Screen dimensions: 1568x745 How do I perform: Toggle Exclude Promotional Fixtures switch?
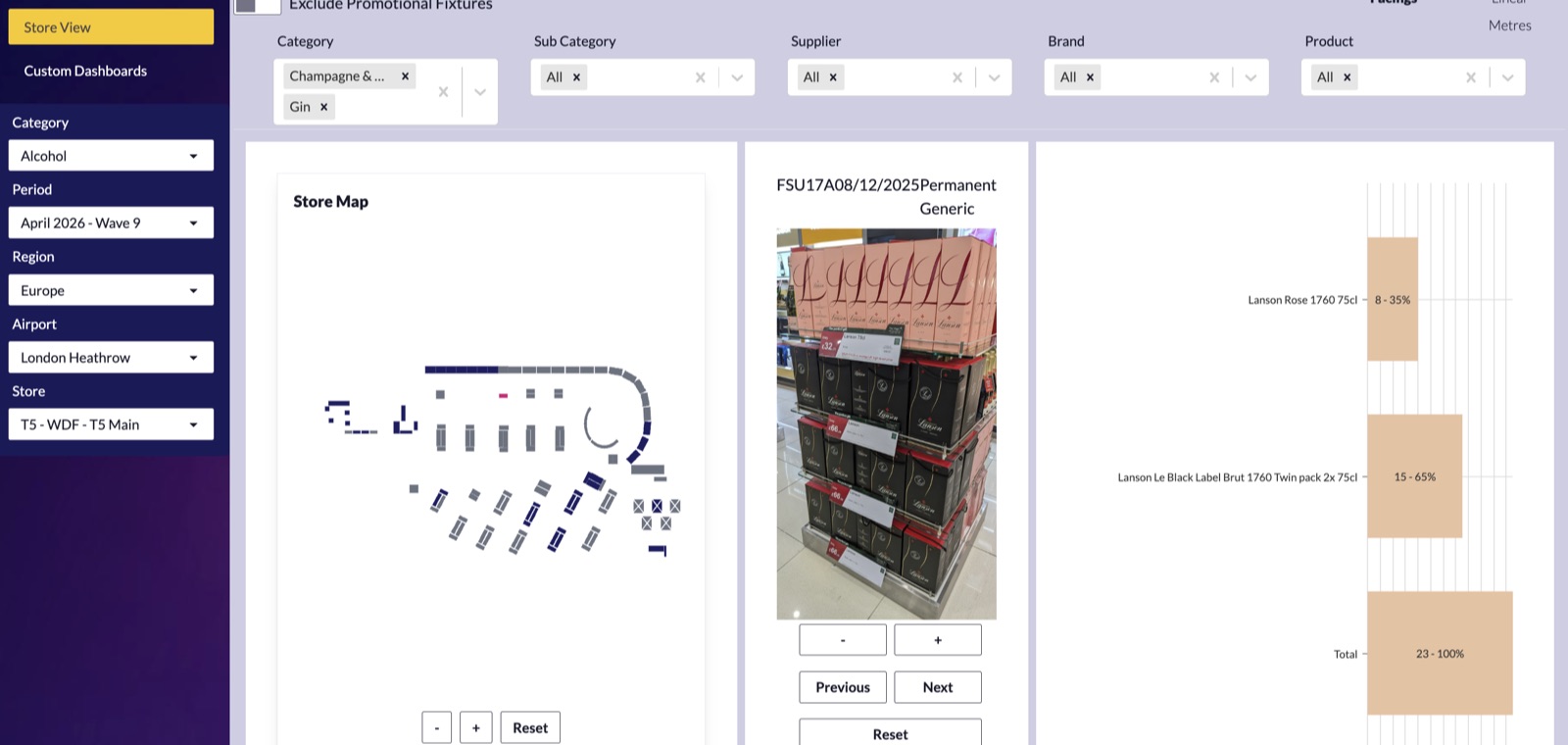[257, 6]
